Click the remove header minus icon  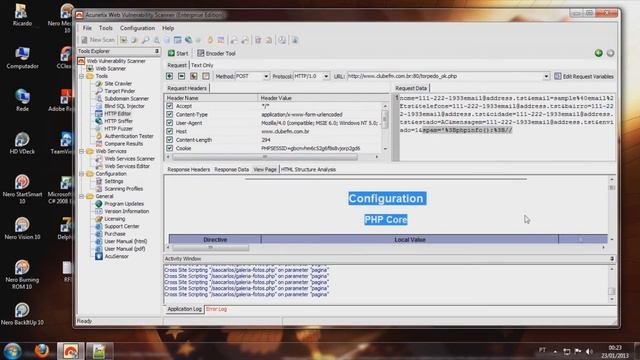pyautogui.click(x=182, y=76)
